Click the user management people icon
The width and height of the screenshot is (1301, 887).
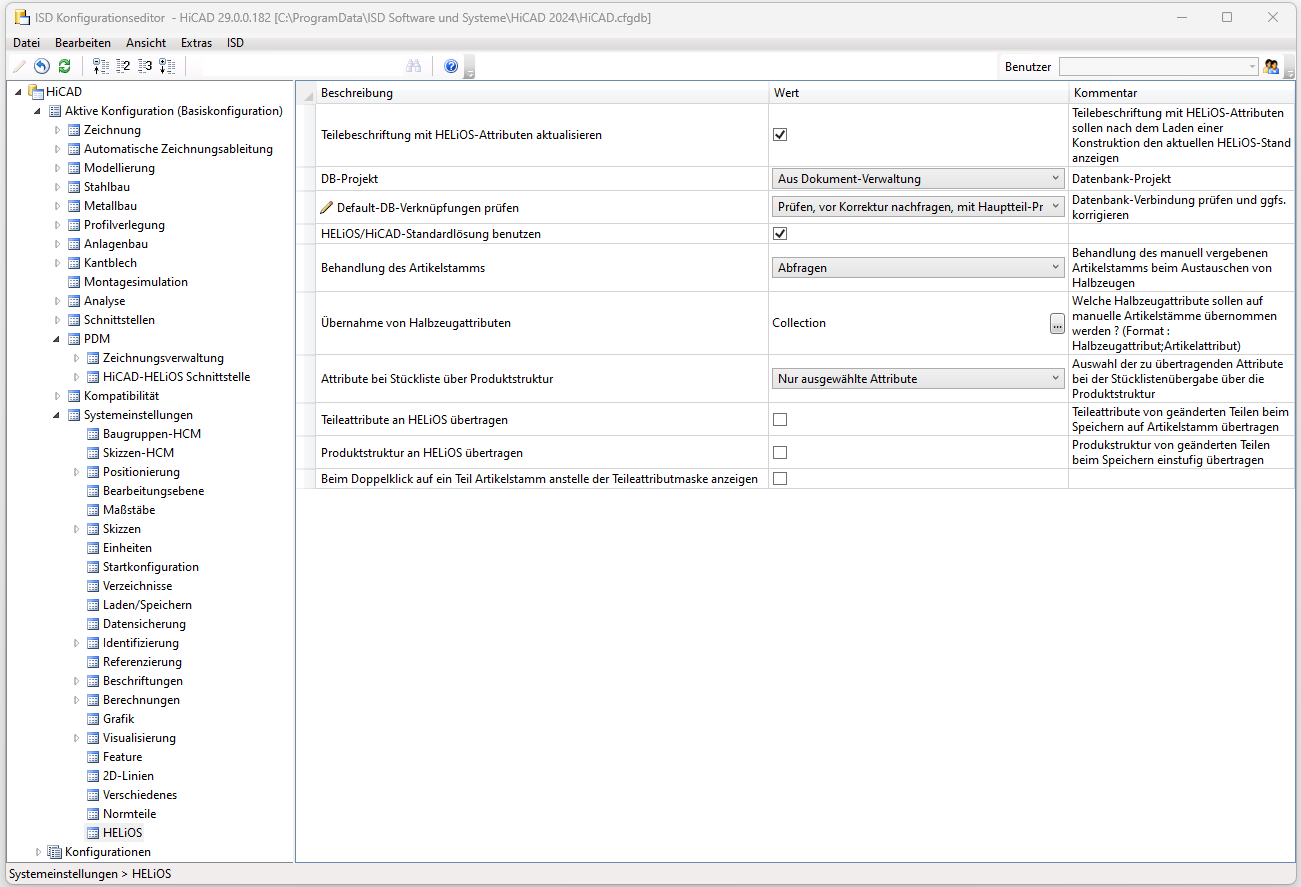click(x=1271, y=66)
